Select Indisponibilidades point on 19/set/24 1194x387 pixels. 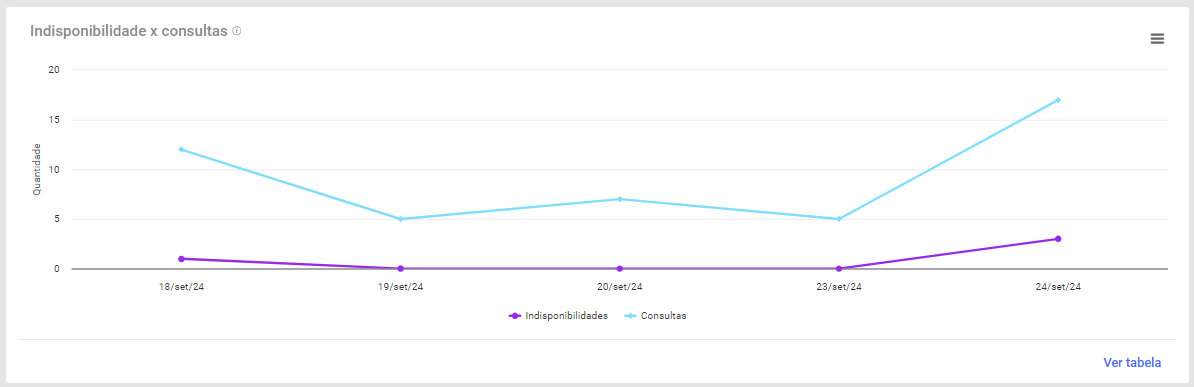point(401,269)
